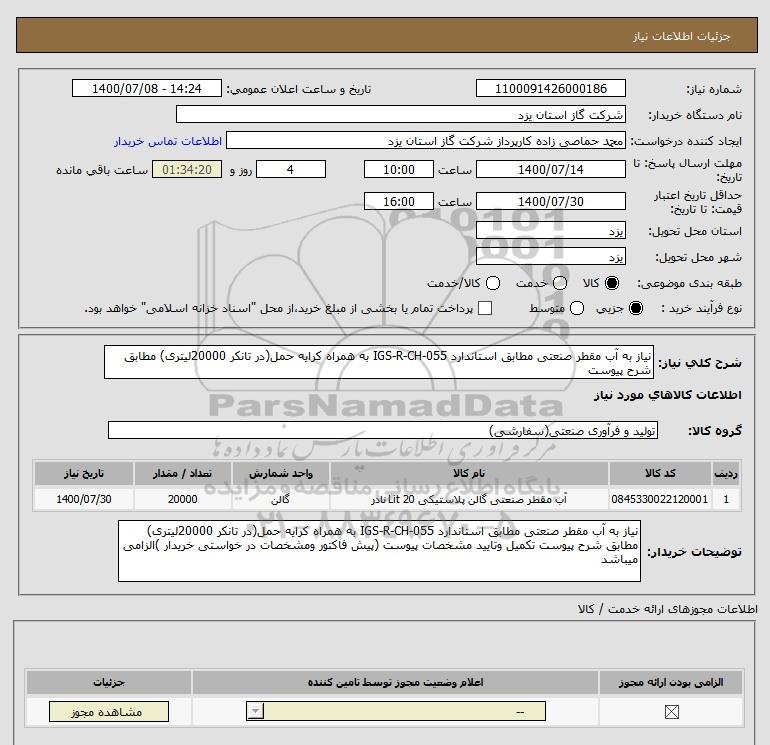Click the گالن unit cell
The image size is (770, 745).
tap(280, 499)
